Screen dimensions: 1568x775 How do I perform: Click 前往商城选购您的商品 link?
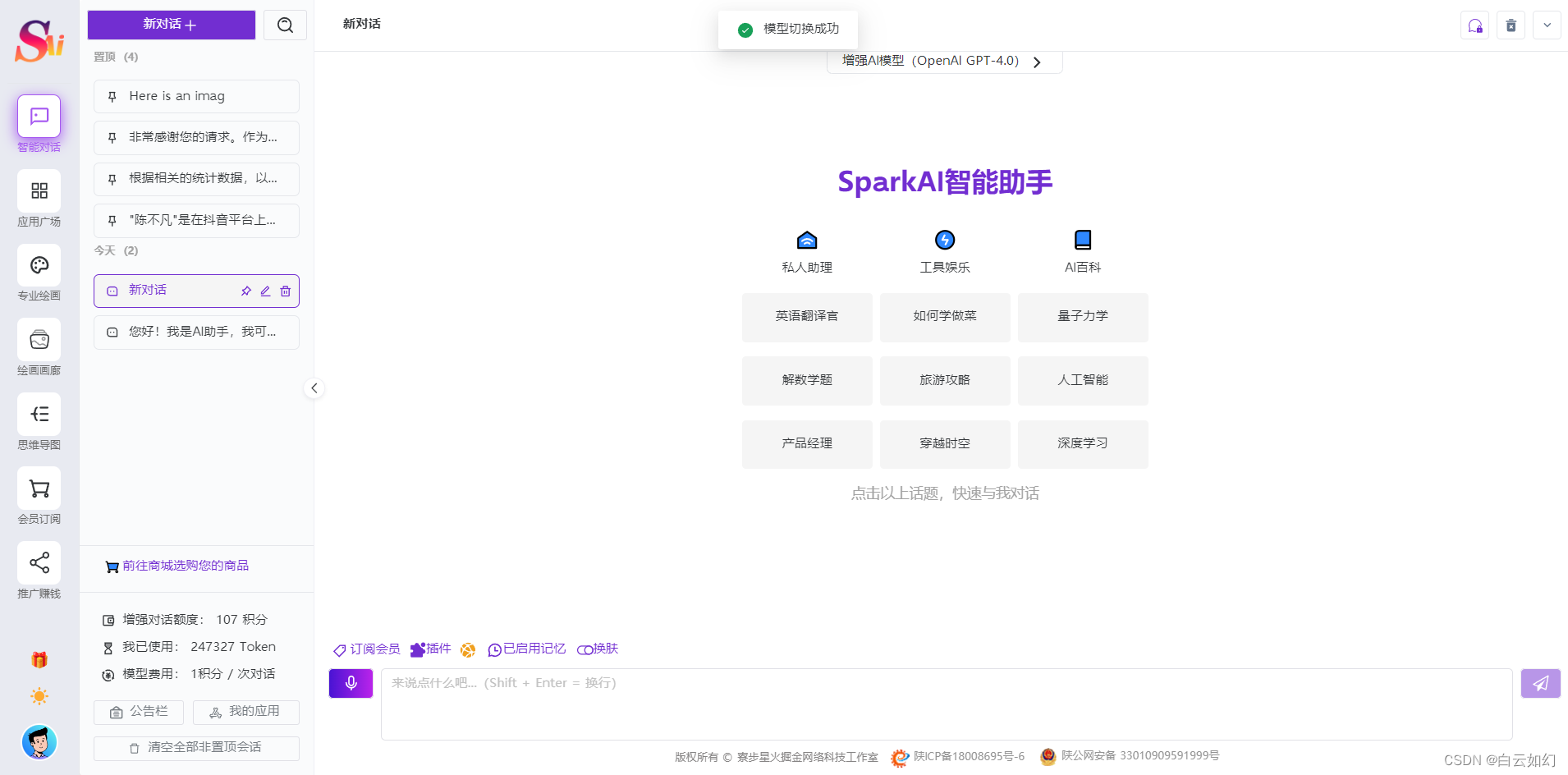(x=177, y=566)
